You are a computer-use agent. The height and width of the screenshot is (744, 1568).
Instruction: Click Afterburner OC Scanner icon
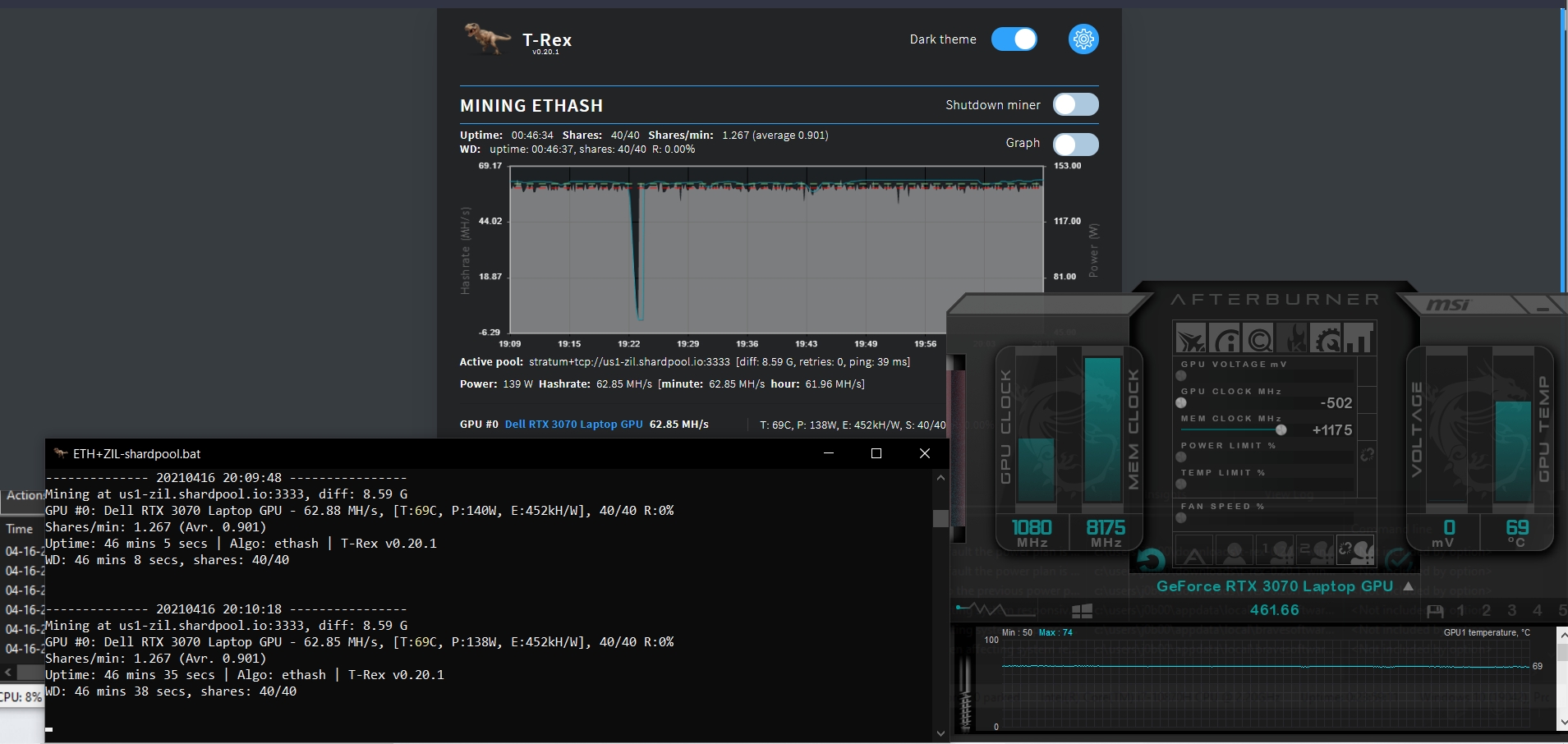pos(1258,338)
